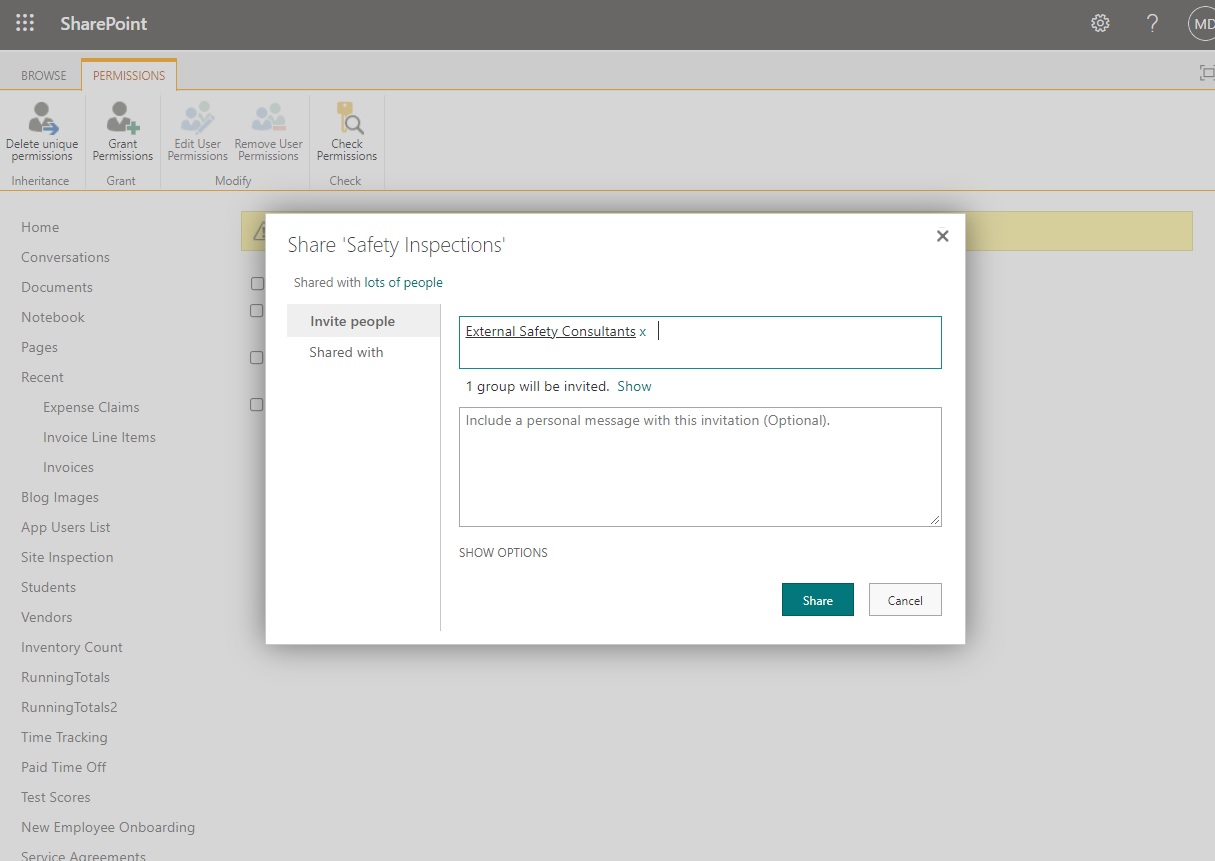Click the teal Share button

tap(817, 600)
